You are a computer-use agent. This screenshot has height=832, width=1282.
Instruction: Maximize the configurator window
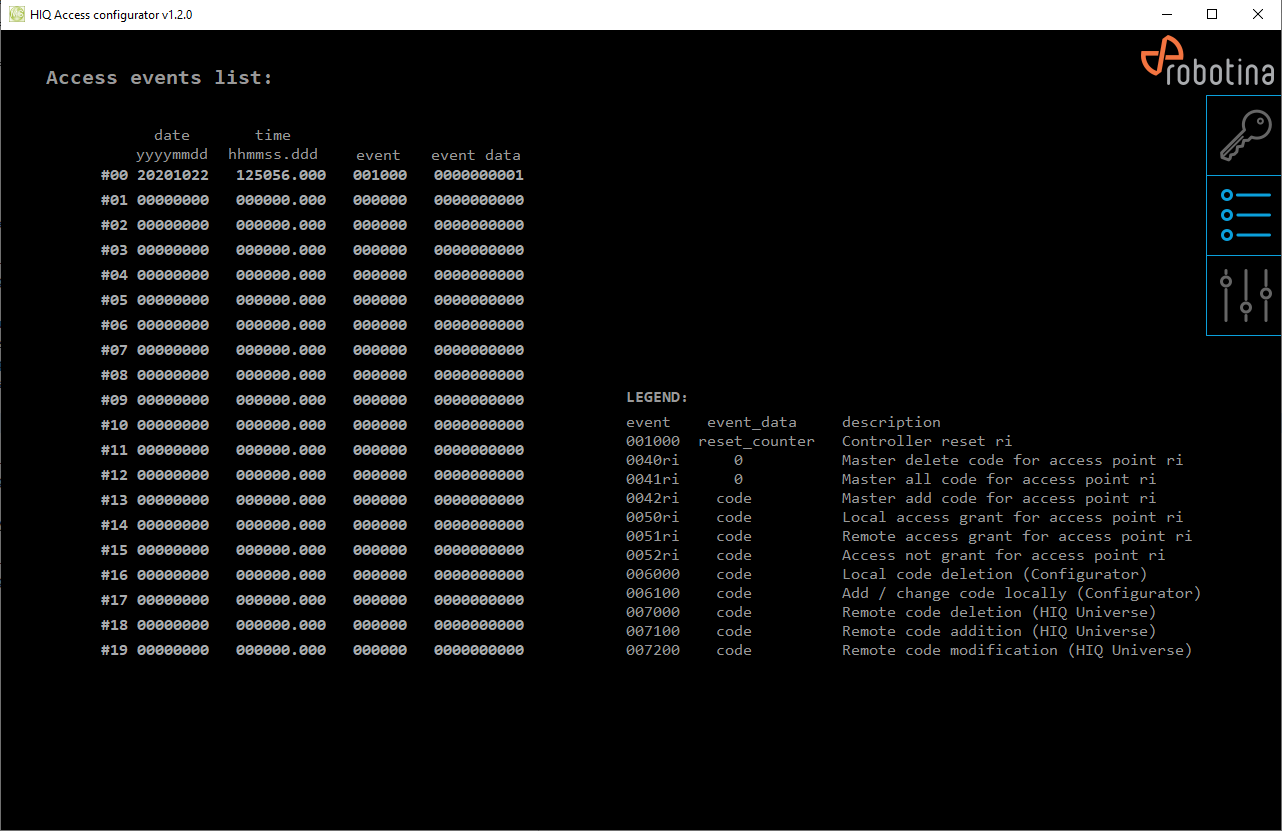pyautogui.click(x=1212, y=14)
